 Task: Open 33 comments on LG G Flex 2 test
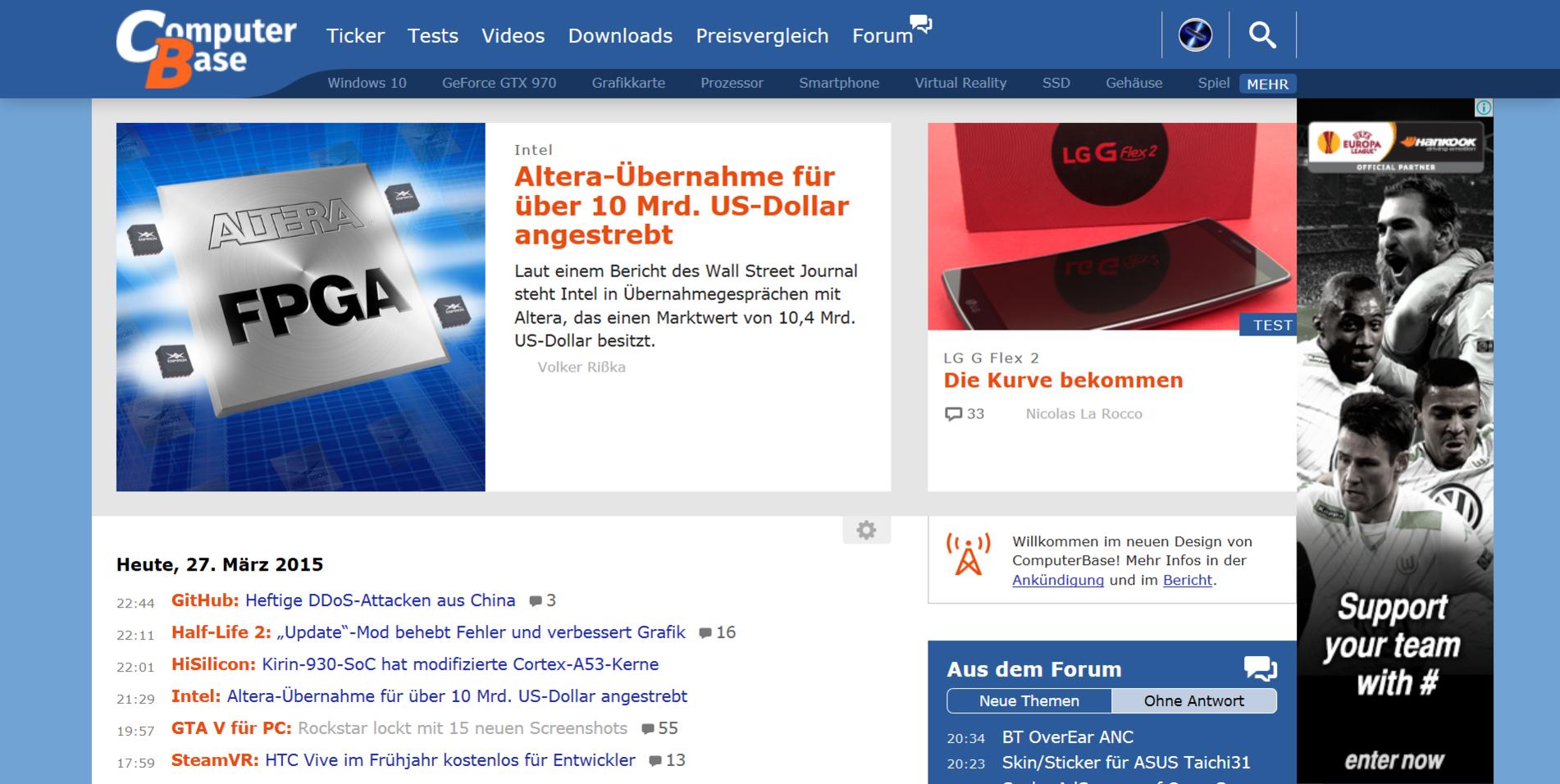(965, 414)
